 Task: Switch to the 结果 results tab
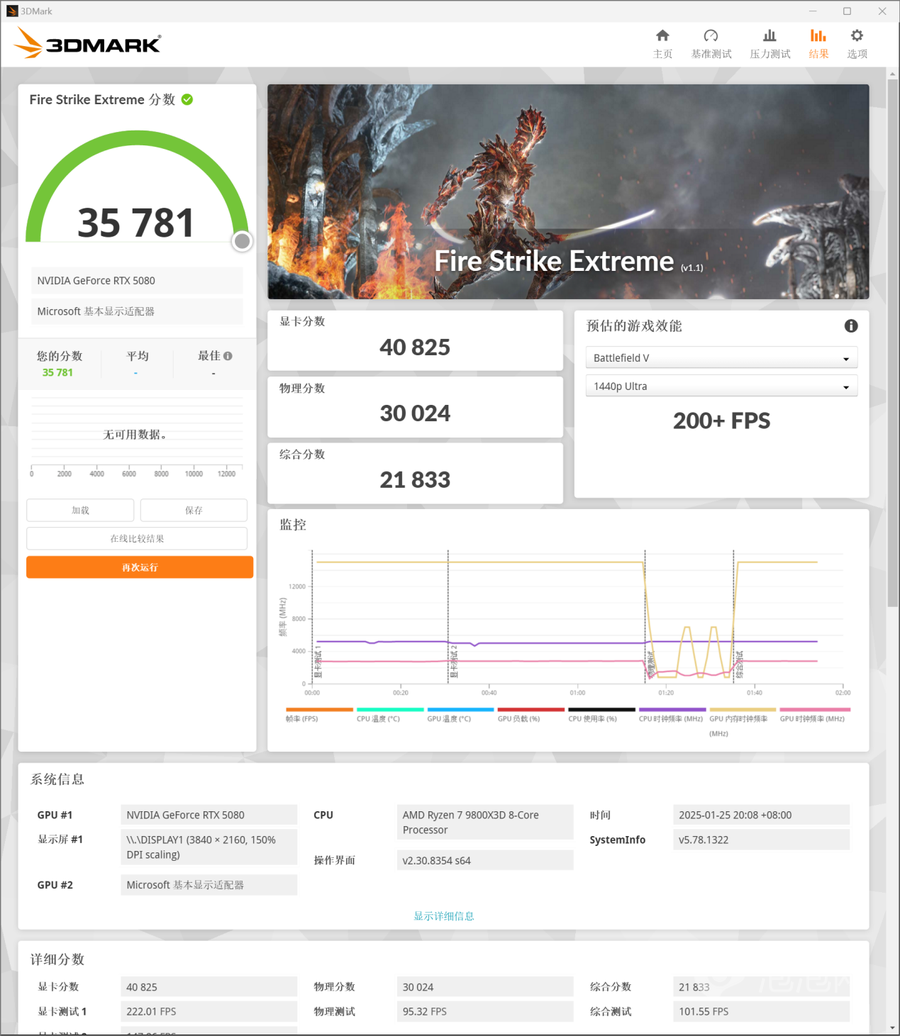tap(818, 43)
